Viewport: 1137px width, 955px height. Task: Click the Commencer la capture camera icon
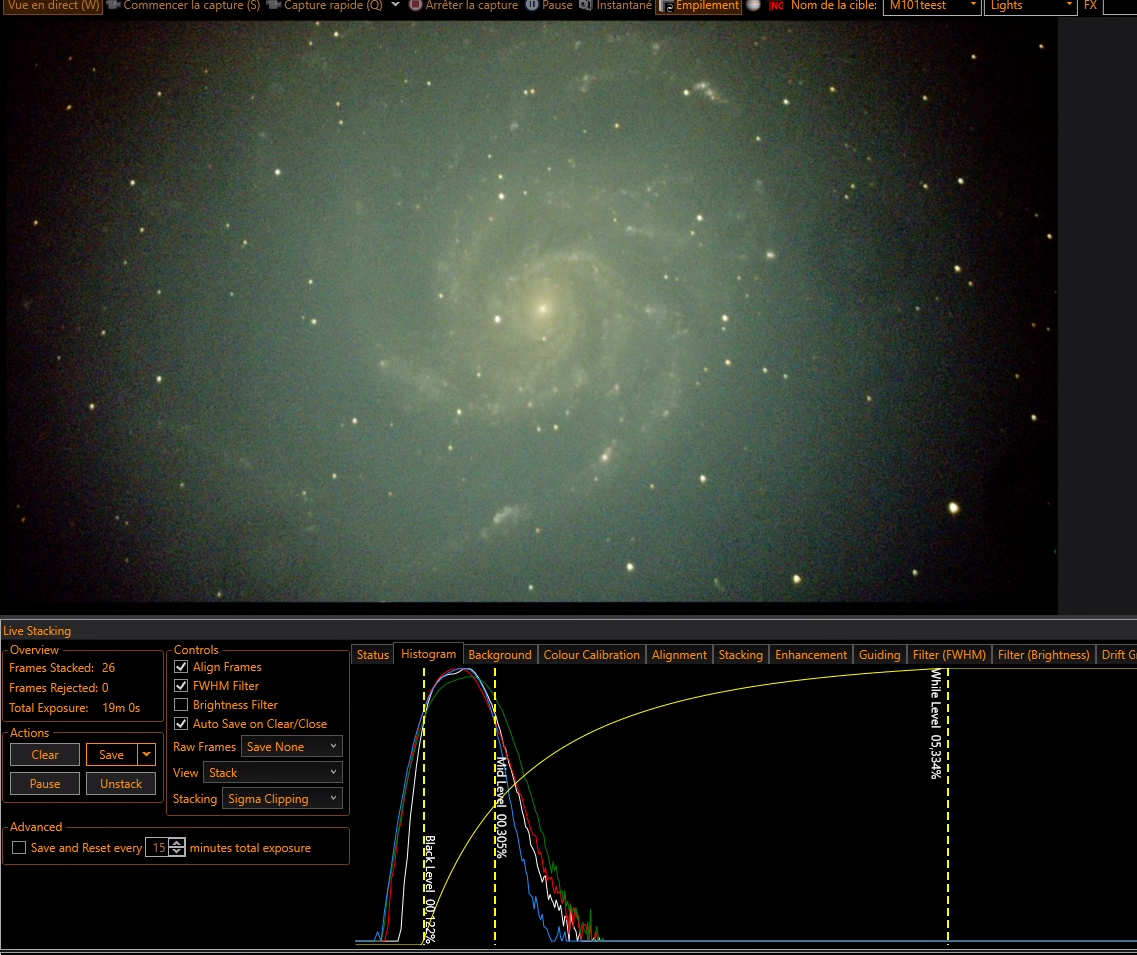coord(113,5)
